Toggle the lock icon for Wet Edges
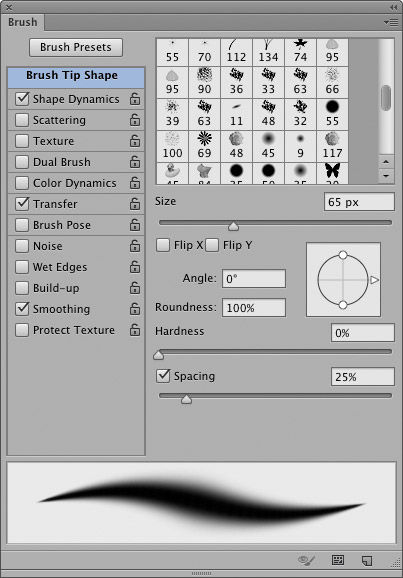 (135, 267)
